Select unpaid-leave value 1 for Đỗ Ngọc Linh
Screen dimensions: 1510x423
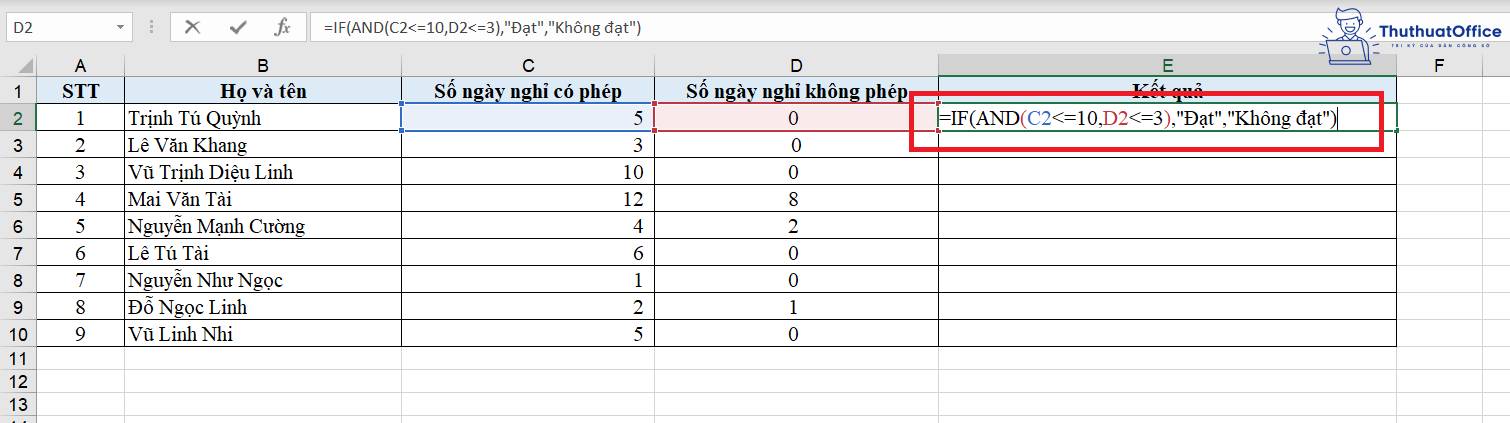point(796,307)
